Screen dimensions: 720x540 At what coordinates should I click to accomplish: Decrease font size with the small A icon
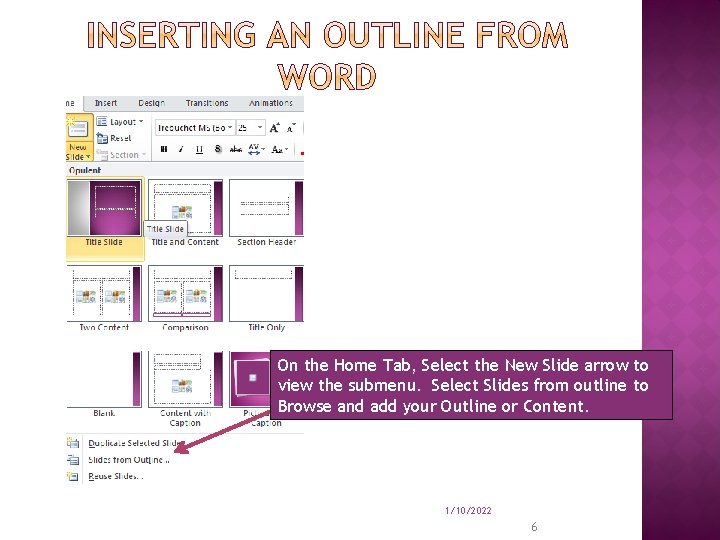point(291,128)
